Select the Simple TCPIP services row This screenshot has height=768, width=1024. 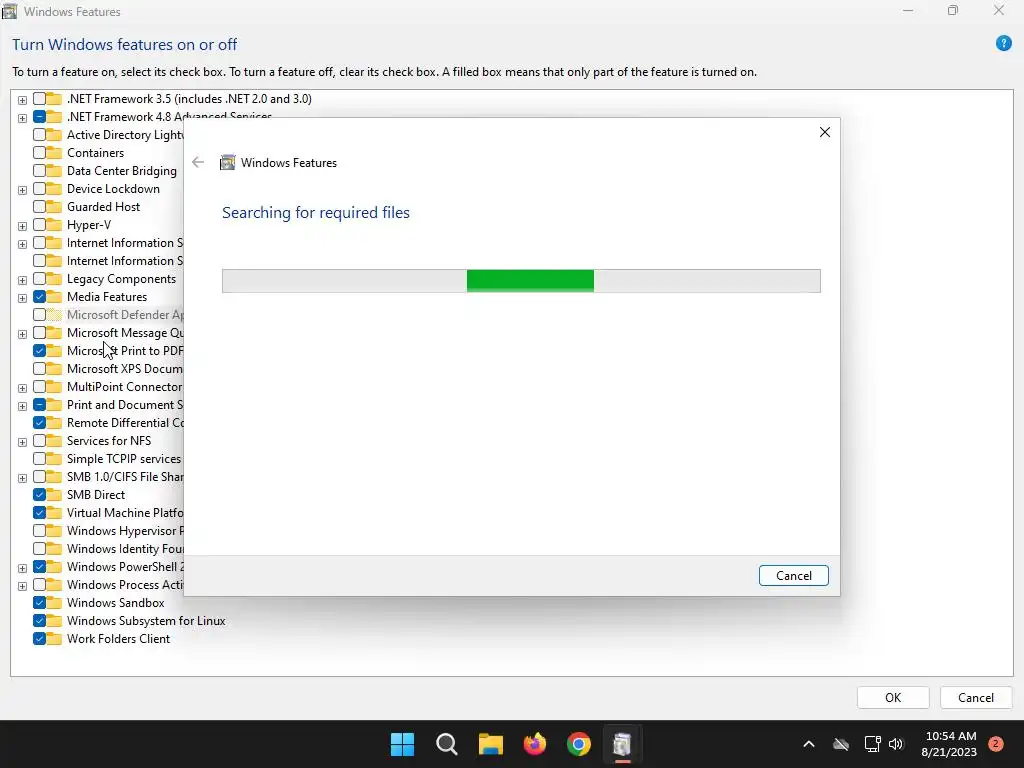click(x=123, y=459)
